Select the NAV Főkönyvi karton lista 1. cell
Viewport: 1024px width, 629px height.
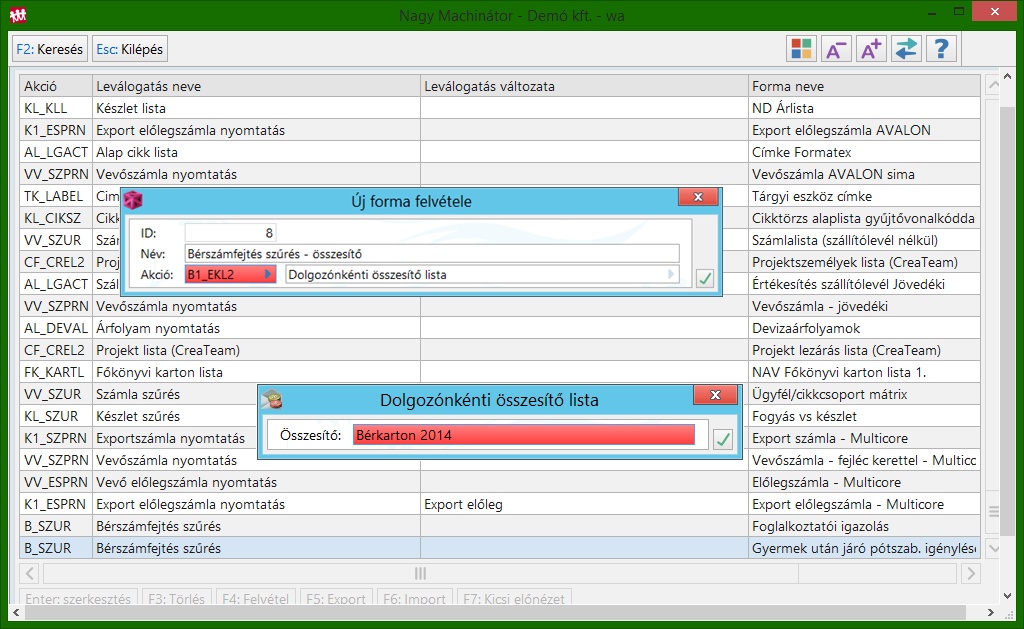coord(864,372)
